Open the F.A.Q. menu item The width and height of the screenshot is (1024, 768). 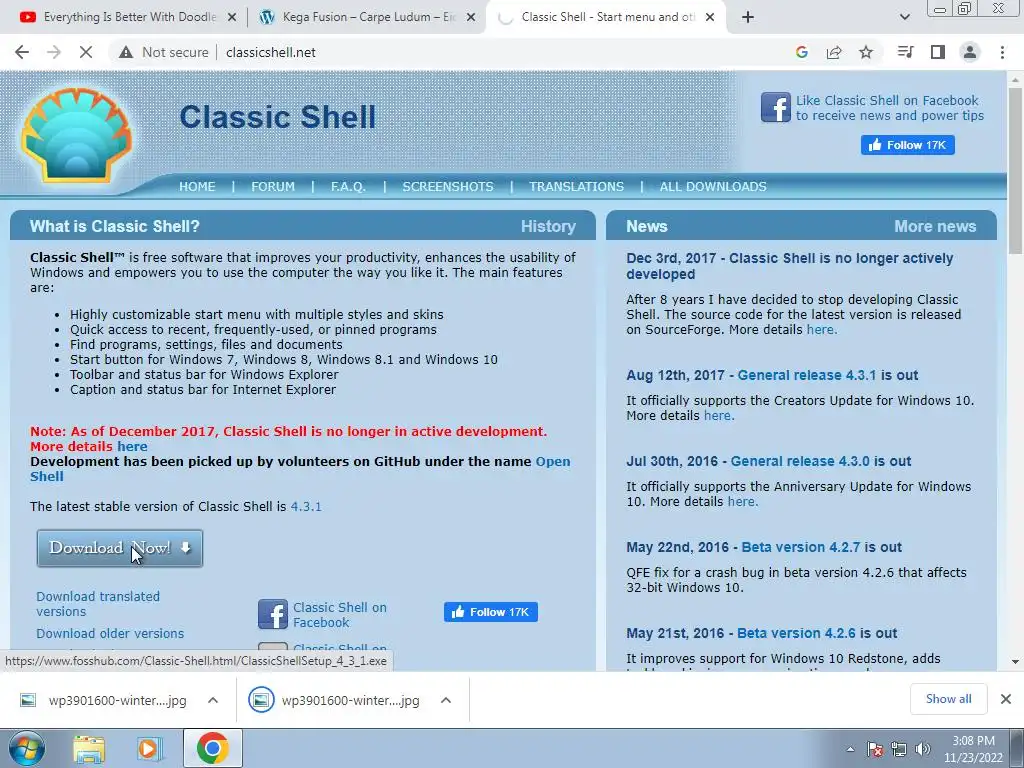(348, 187)
